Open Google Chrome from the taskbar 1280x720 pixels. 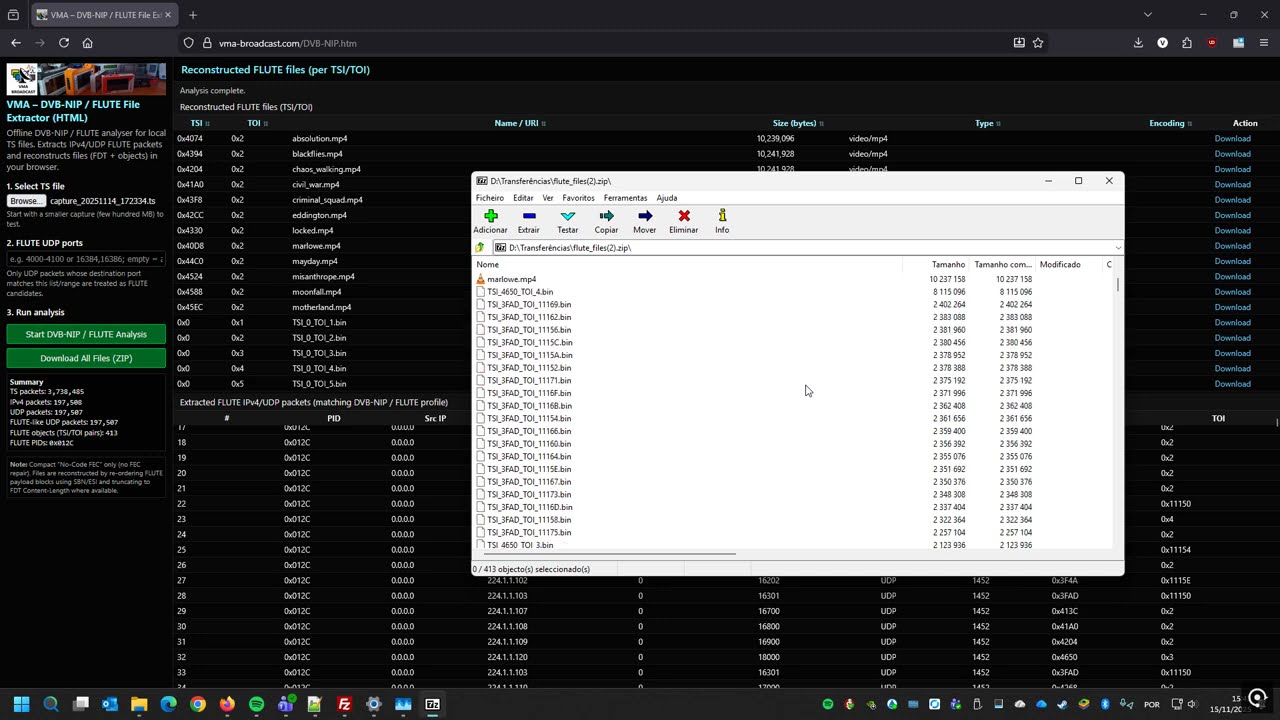click(x=198, y=705)
